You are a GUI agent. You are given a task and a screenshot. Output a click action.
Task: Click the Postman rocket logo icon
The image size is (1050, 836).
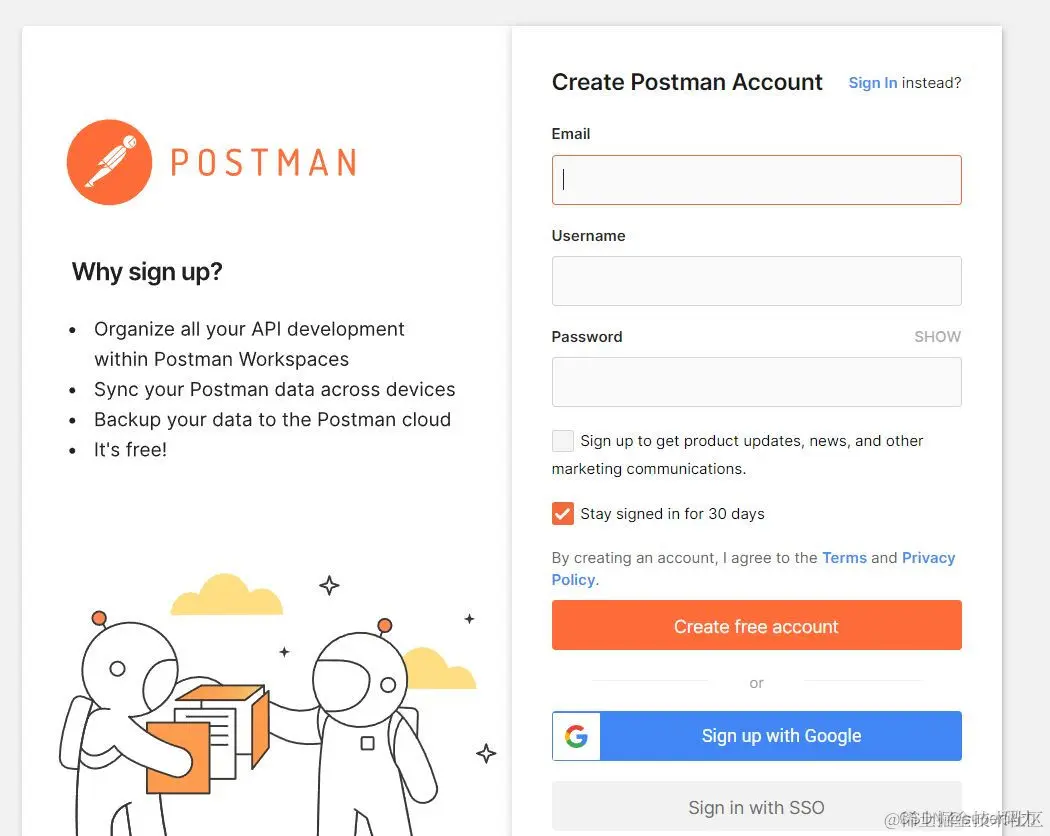(109, 162)
